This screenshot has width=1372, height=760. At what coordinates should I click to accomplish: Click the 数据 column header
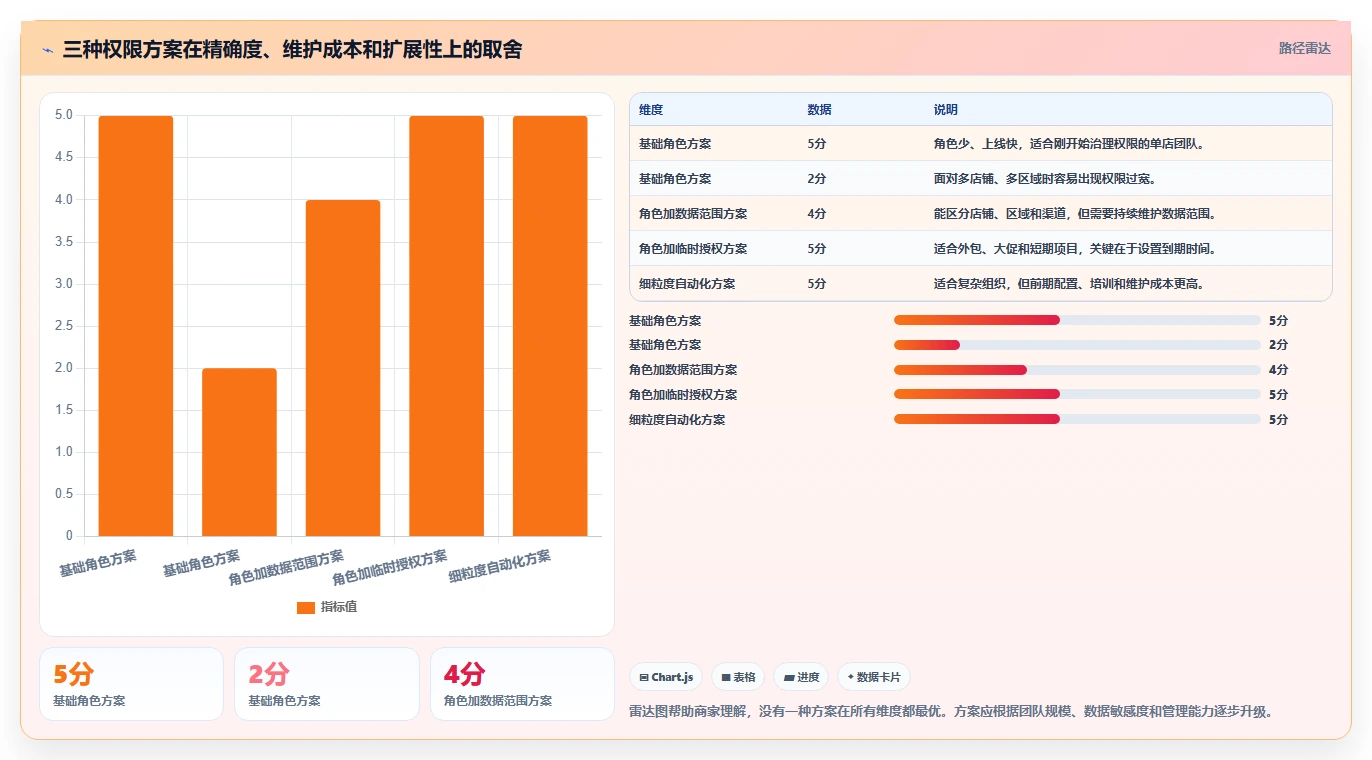click(x=819, y=110)
